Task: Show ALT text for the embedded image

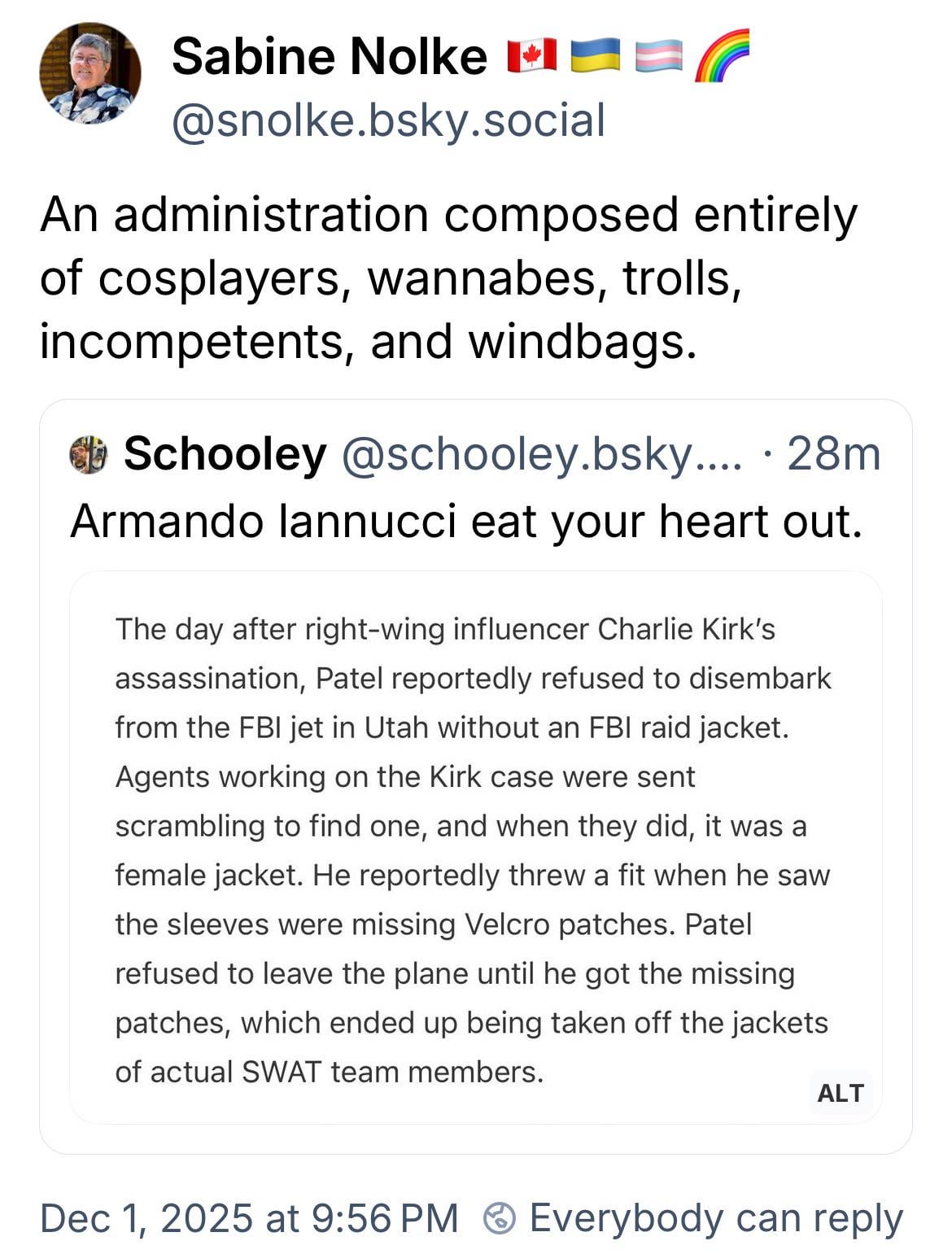Action: coord(840,1093)
